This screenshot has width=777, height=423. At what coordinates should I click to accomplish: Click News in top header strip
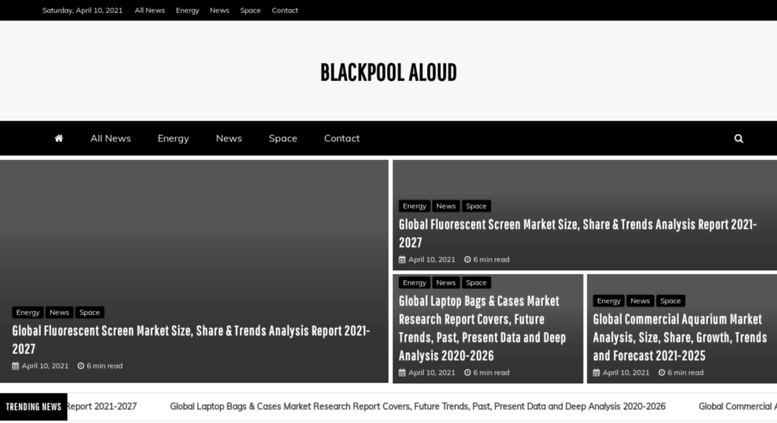[220, 10]
